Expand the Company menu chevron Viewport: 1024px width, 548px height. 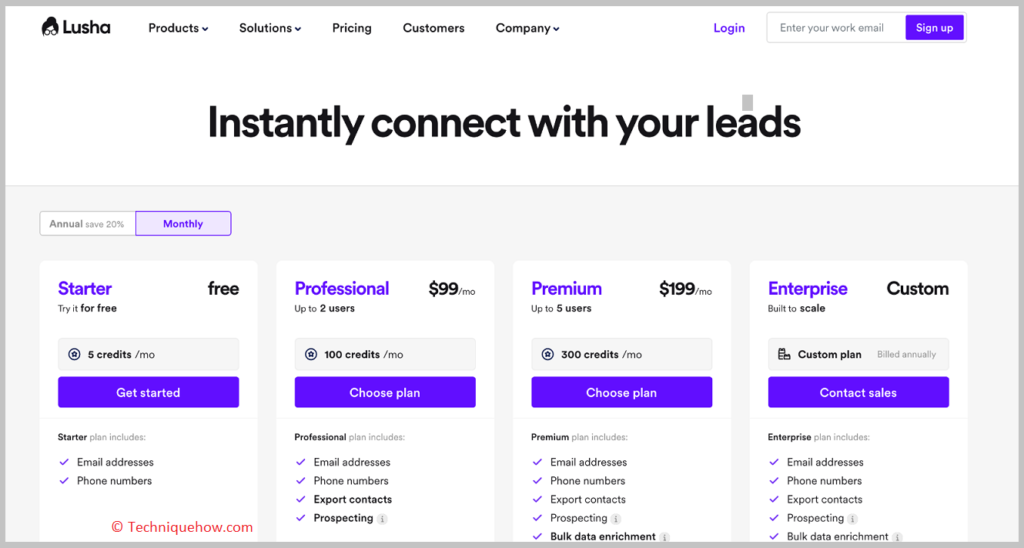click(x=556, y=29)
